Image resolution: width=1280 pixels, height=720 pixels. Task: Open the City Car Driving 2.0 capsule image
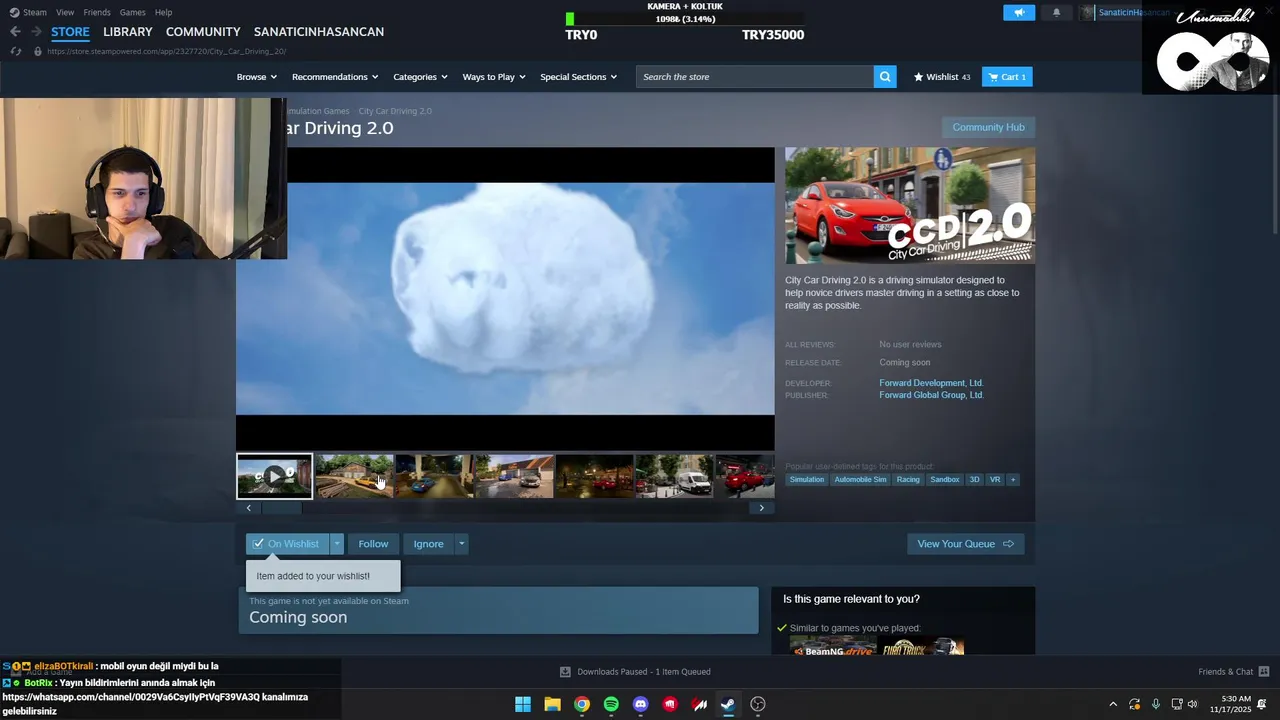coord(910,206)
